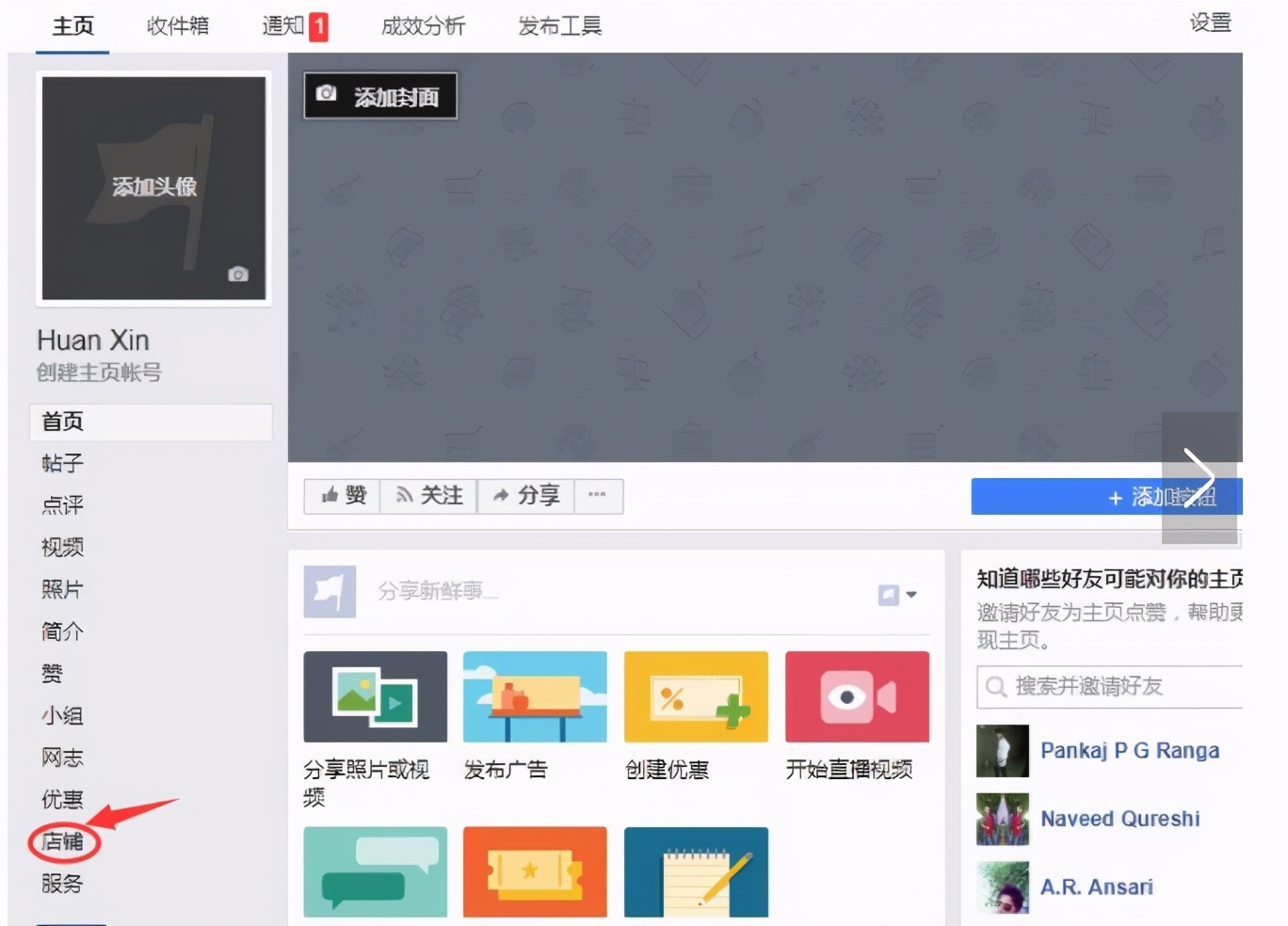This screenshot has width=1288, height=926.
Task: Open the more options menu beside 分享
Action: (600, 496)
